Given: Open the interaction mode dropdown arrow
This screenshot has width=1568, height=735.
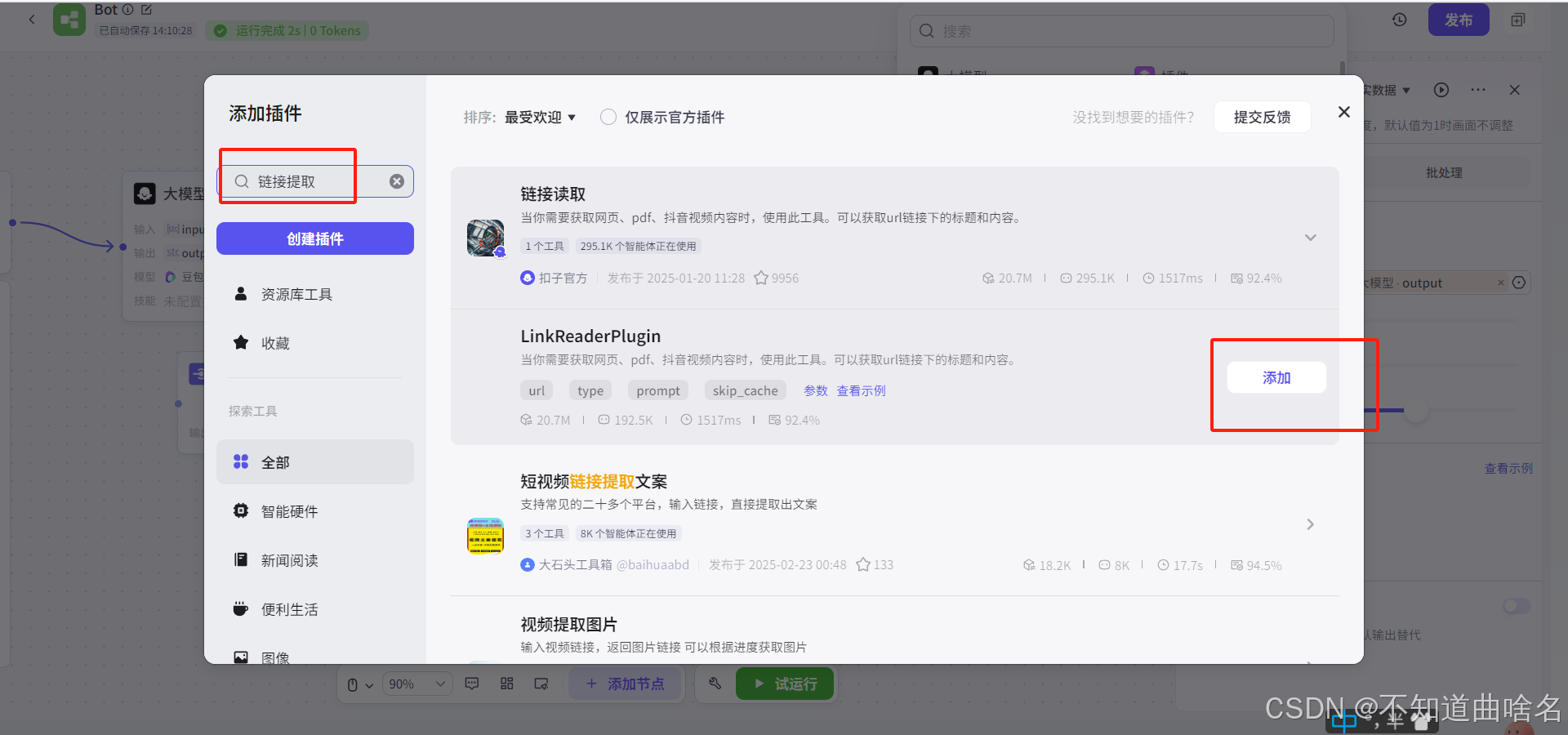Looking at the screenshot, I should point(369,685).
